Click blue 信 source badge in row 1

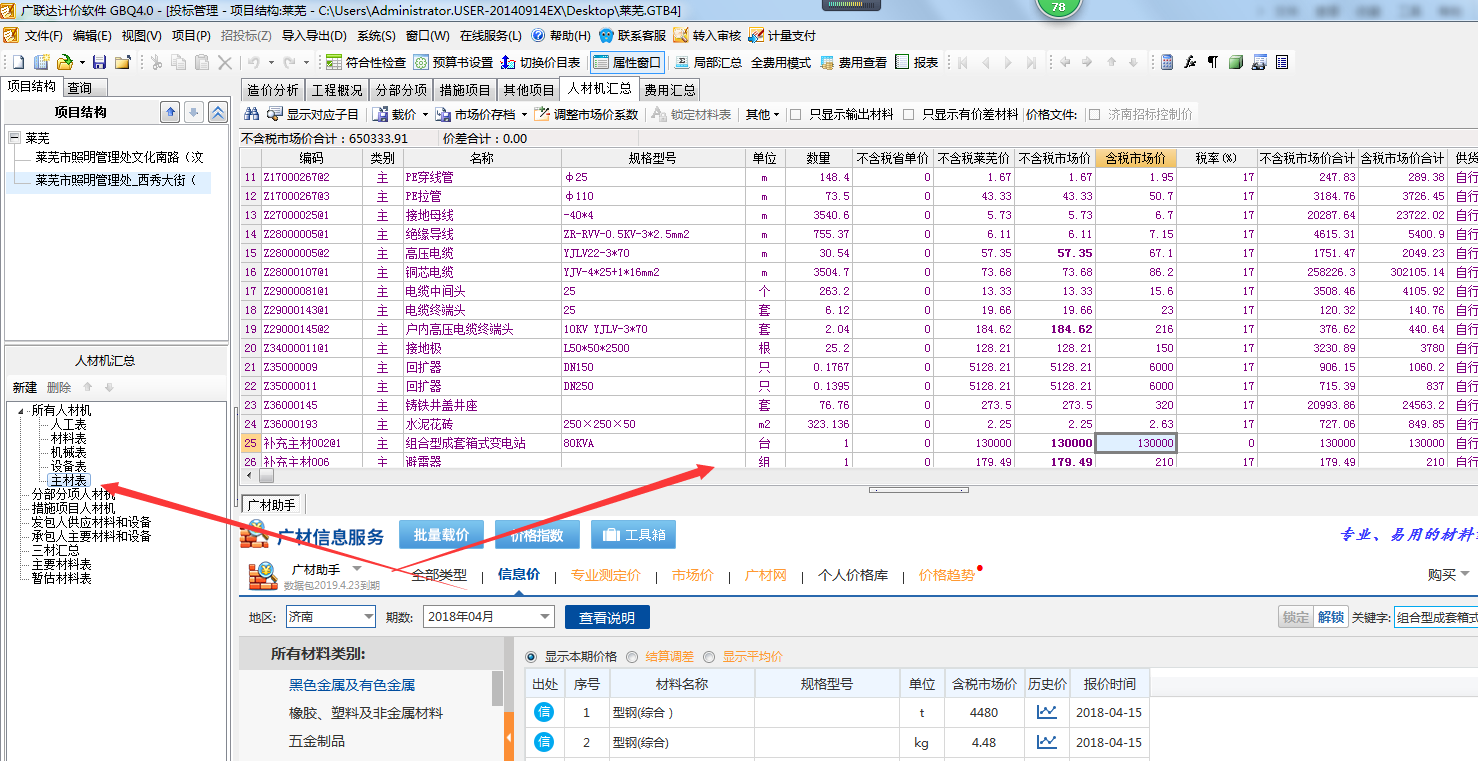point(544,712)
